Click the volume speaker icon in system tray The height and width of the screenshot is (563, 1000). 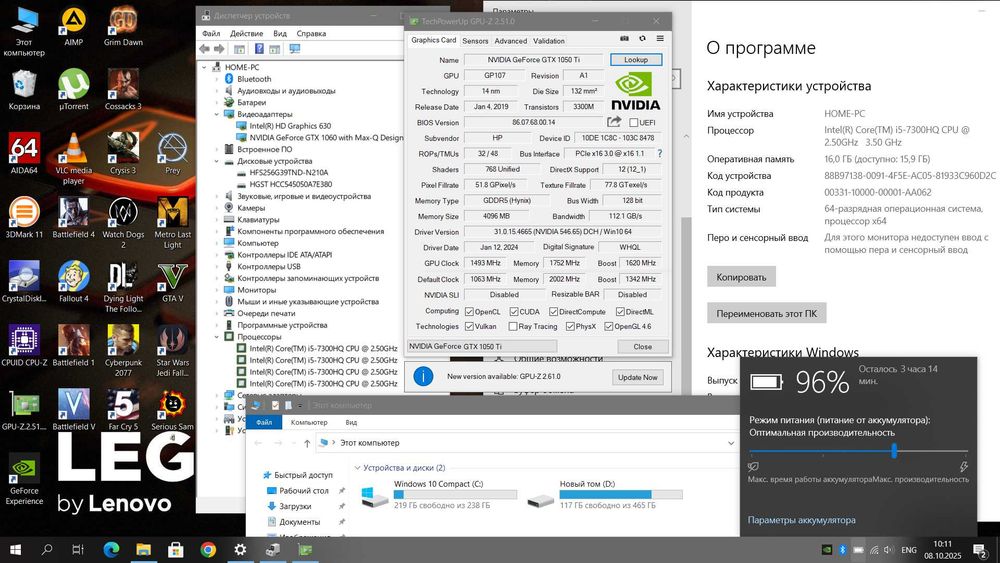pyautogui.click(x=889, y=550)
